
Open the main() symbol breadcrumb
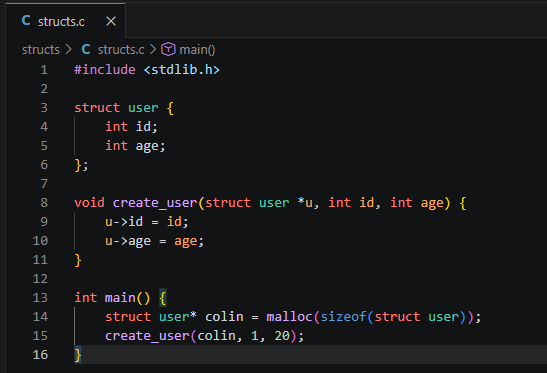(x=197, y=50)
